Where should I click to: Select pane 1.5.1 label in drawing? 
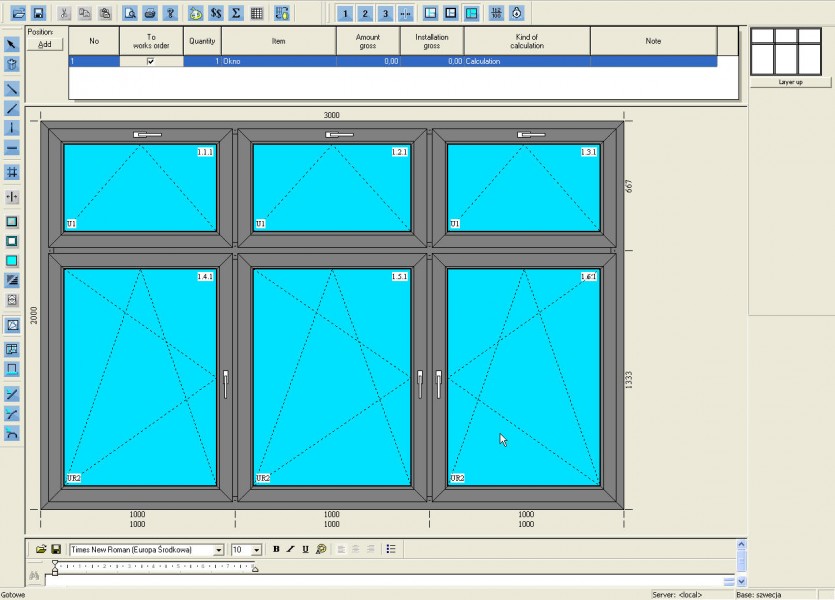pyautogui.click(x=399, y=276)
